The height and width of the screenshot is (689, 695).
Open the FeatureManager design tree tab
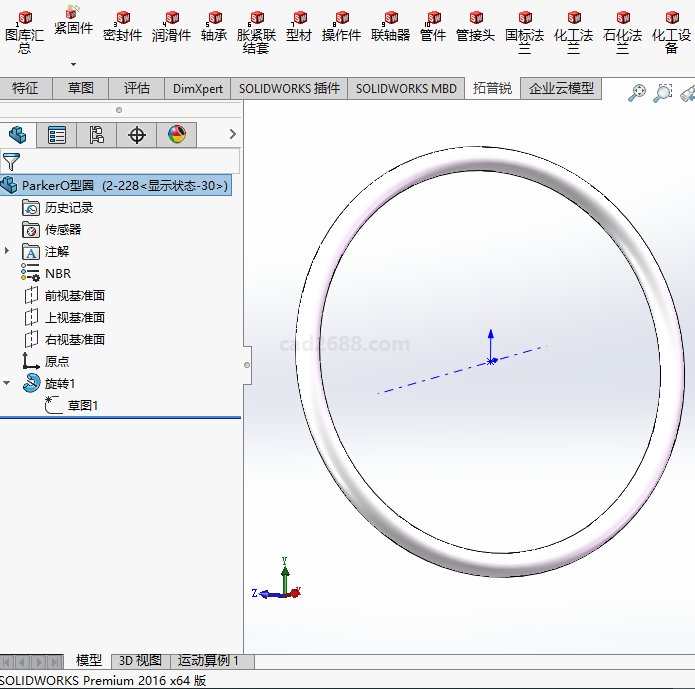(x=17, y=135)
